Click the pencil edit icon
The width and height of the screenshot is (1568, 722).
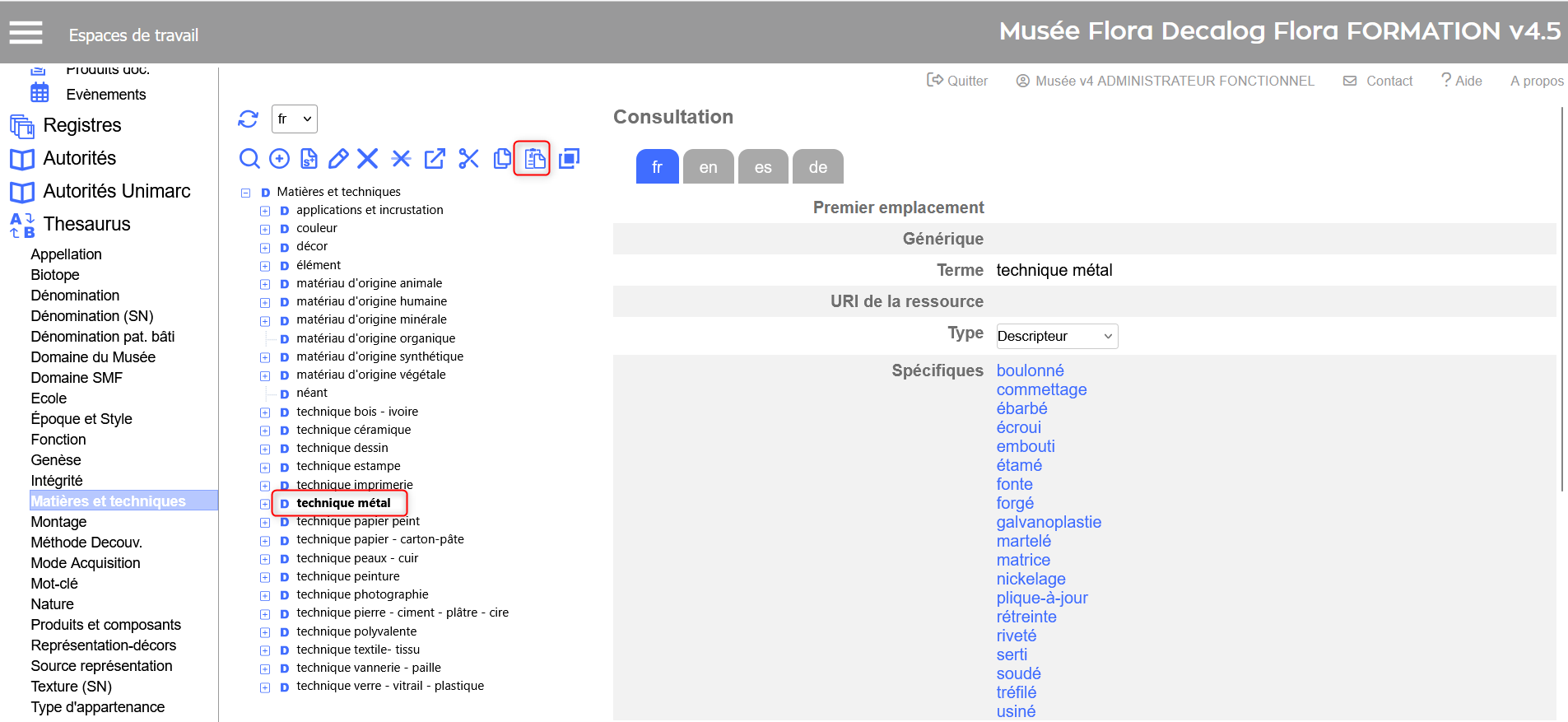click(338, 158)
